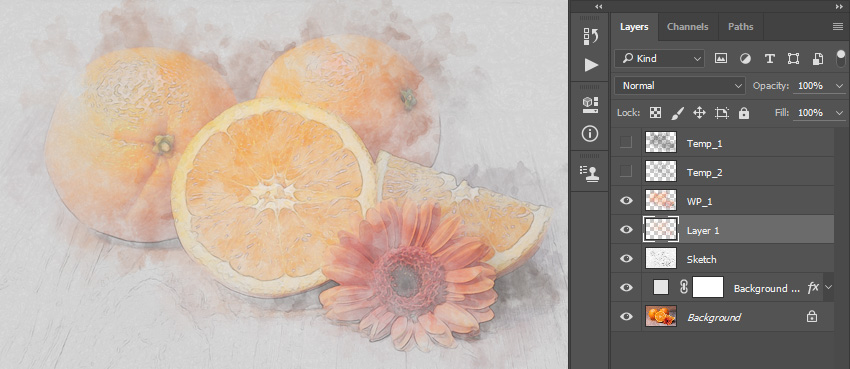Open the Kind filter dropdown
This screenshot has height=369, width=850.
pos(659,59)
